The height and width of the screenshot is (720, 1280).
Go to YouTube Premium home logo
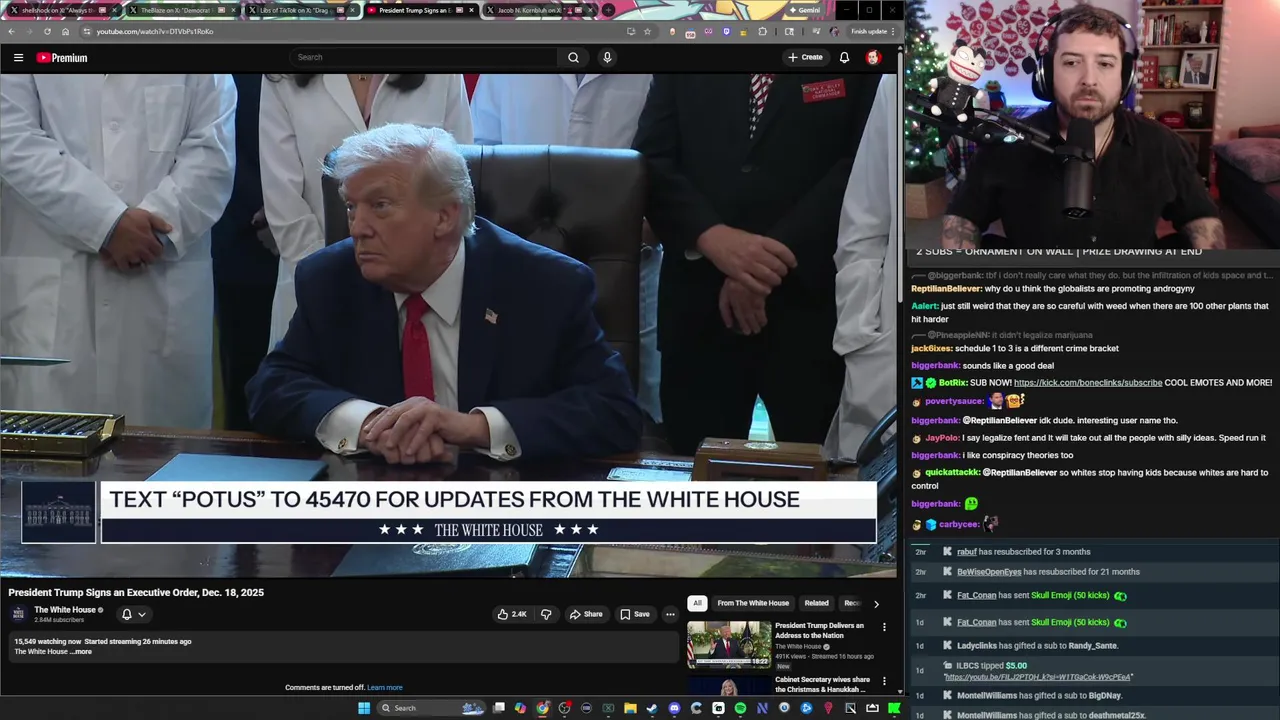62,57
